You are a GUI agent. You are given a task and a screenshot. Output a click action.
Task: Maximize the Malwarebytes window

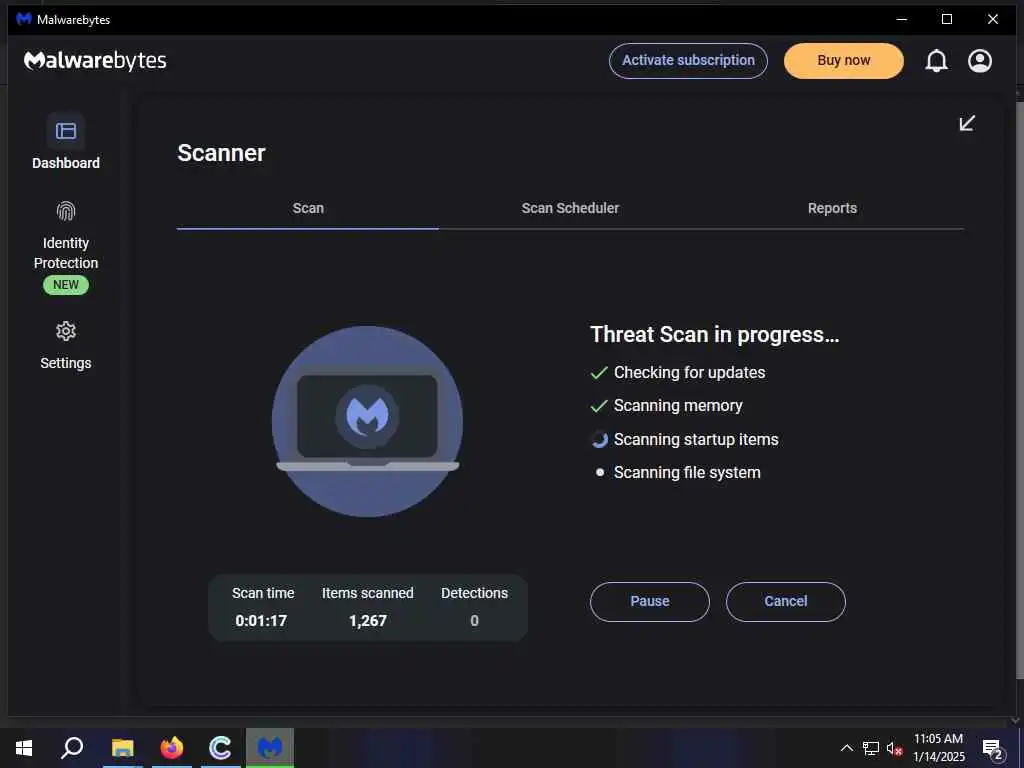pyautogui.click(x=947, y=20)
